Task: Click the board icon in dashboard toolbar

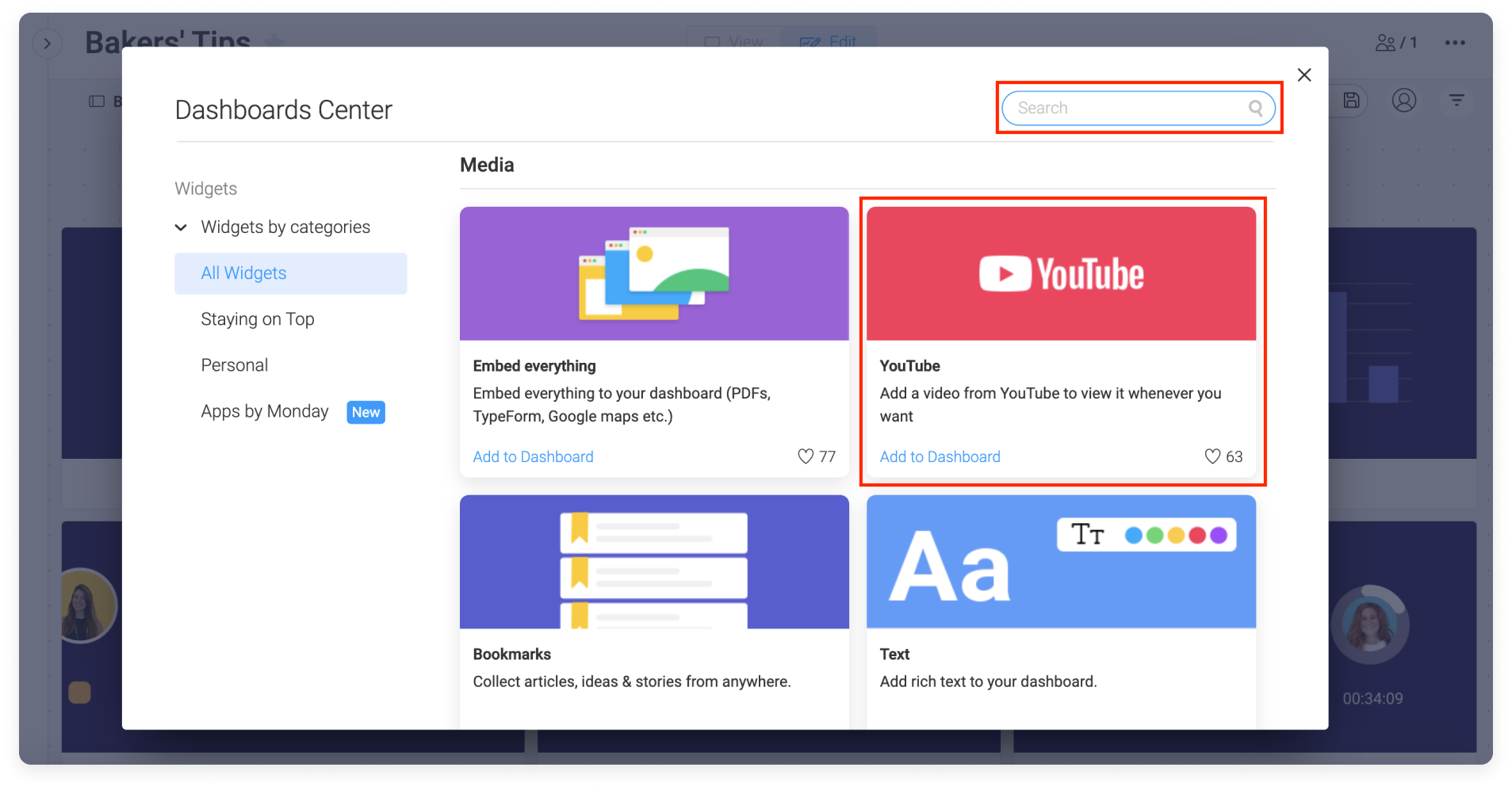Action: pos(97,101)
